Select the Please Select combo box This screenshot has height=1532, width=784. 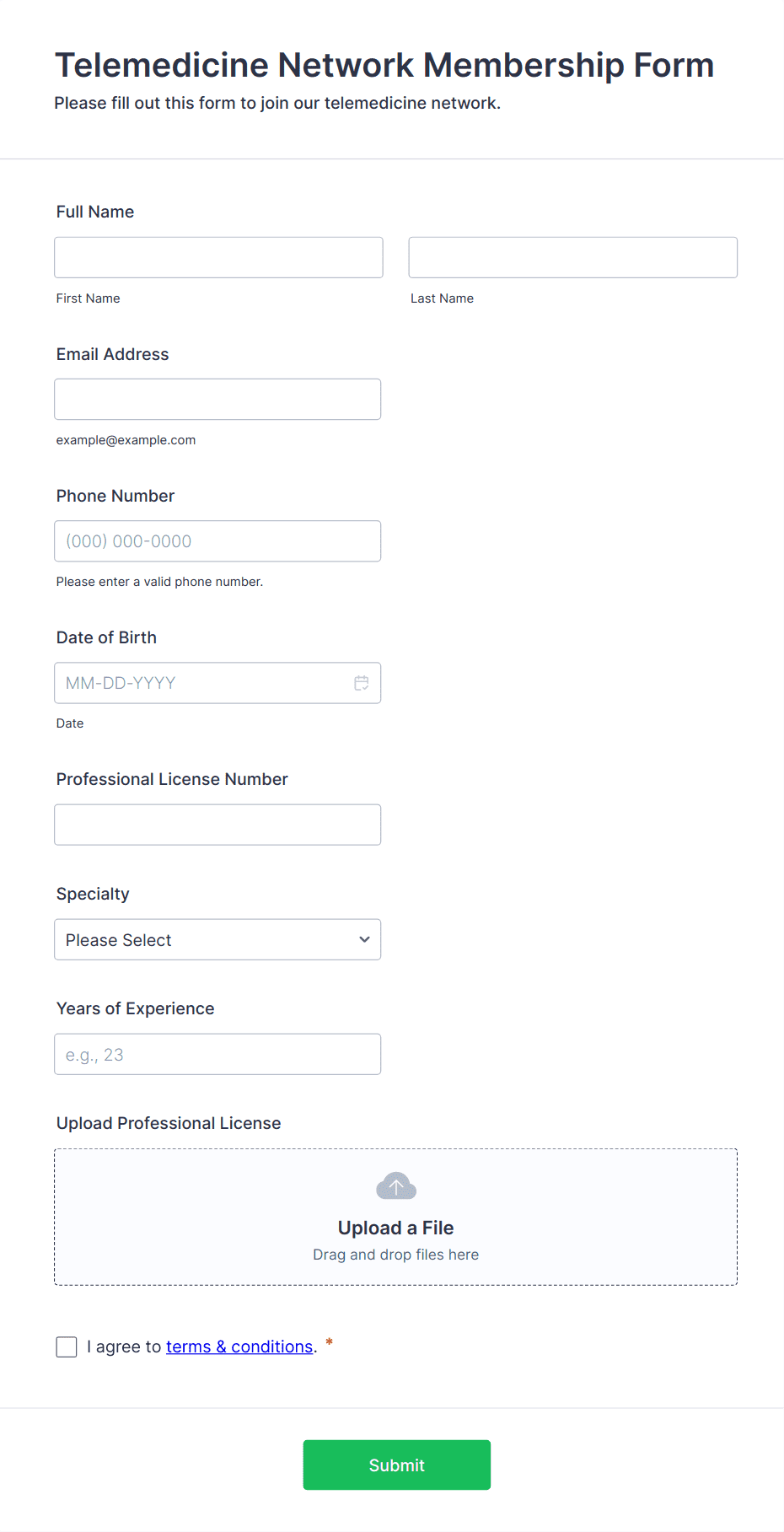[x=217, y=939]
